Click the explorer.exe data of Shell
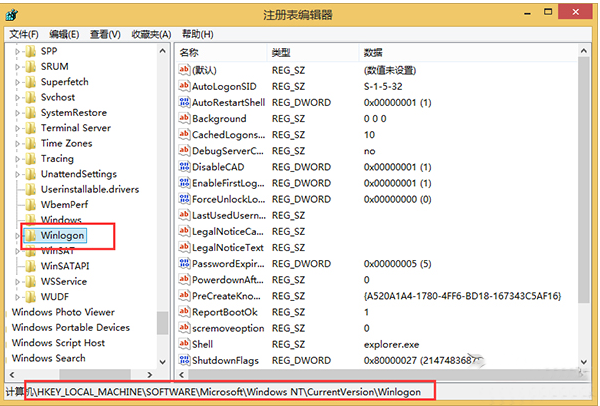The height and width of the screenshot is (406, 600). (x=391, y=344)
